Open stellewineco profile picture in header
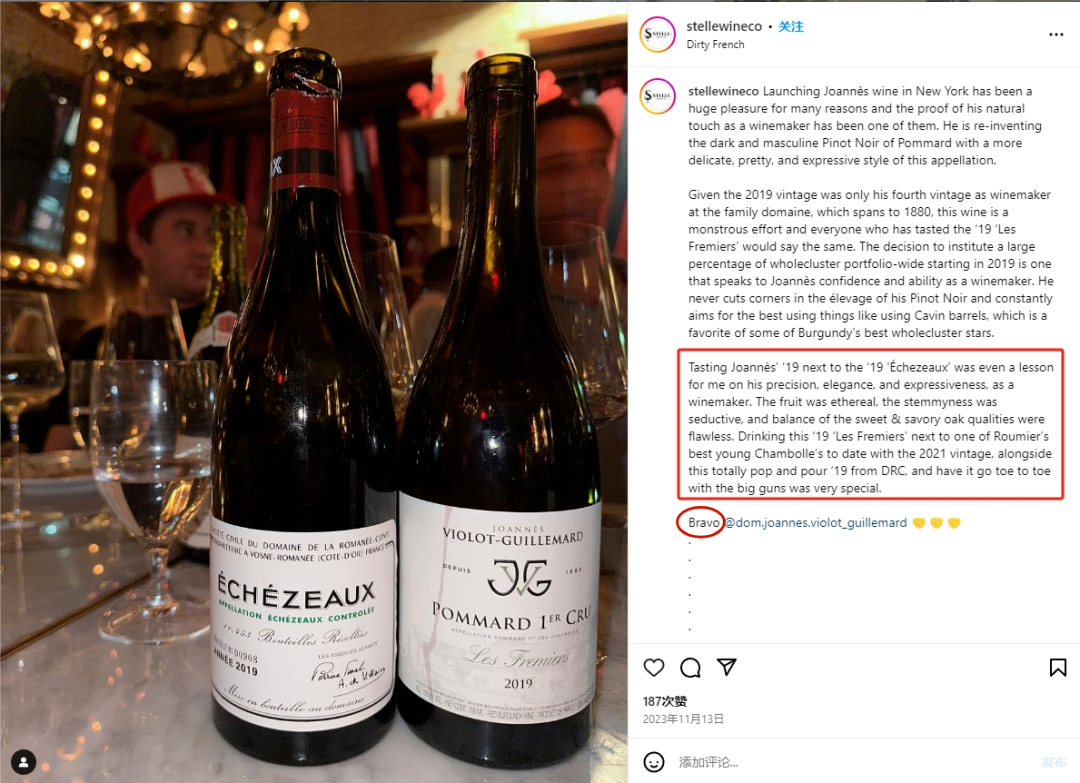The image size is (1080, 783). point(657,34)
